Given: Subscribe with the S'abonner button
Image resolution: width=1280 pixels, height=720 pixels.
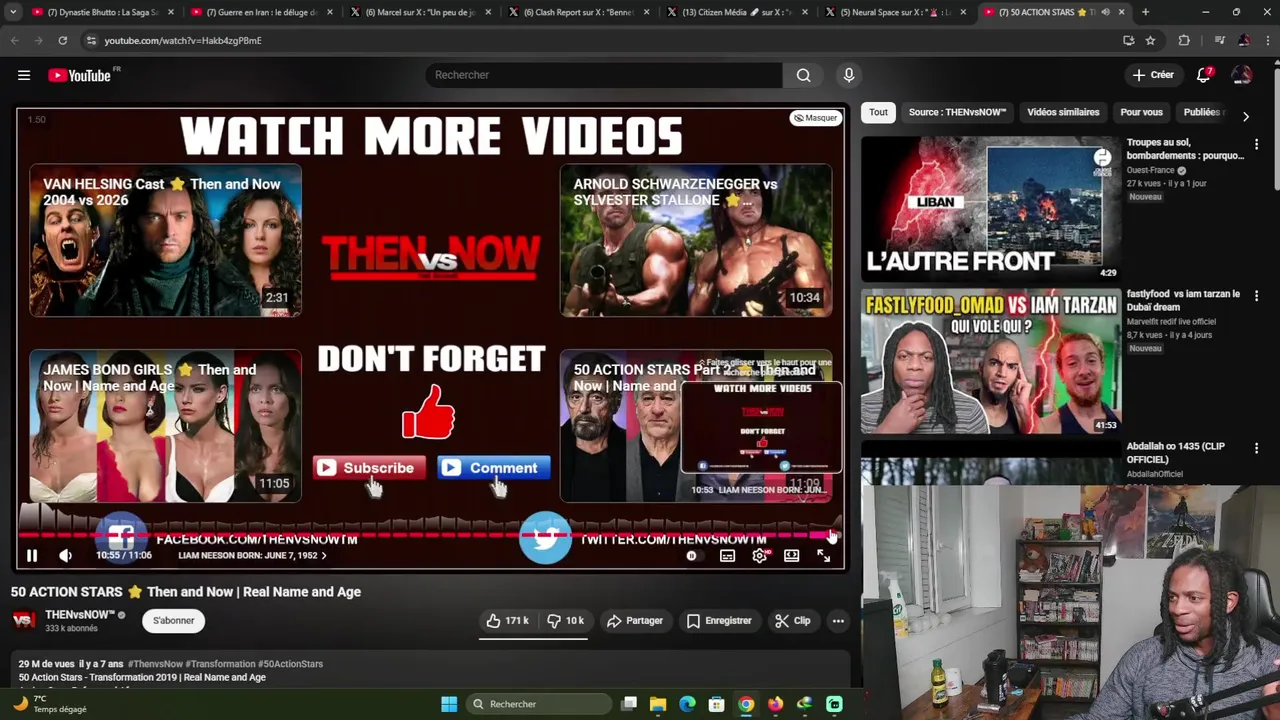Looking at the screenshot, I should (174, 621).
